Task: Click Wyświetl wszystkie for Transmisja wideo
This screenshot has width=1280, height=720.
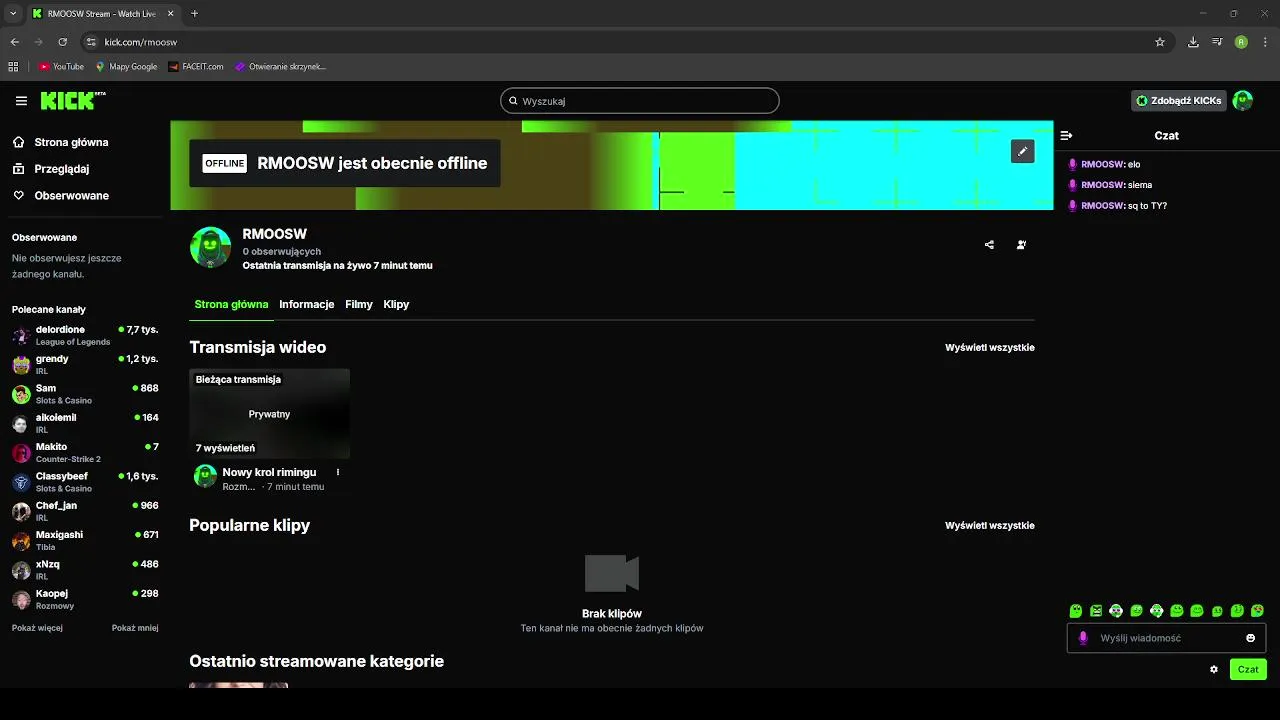Action: coord(990,348)
